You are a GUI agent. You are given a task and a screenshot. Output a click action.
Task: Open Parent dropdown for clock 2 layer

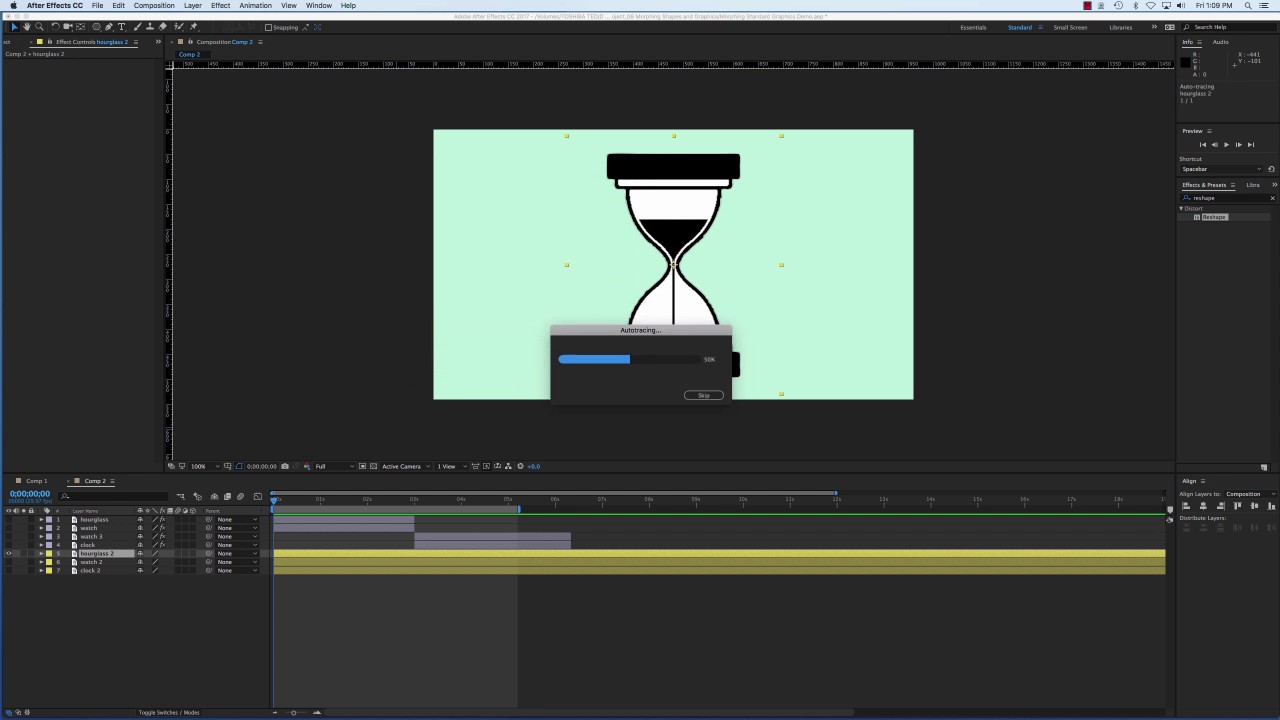coord(237,570)
